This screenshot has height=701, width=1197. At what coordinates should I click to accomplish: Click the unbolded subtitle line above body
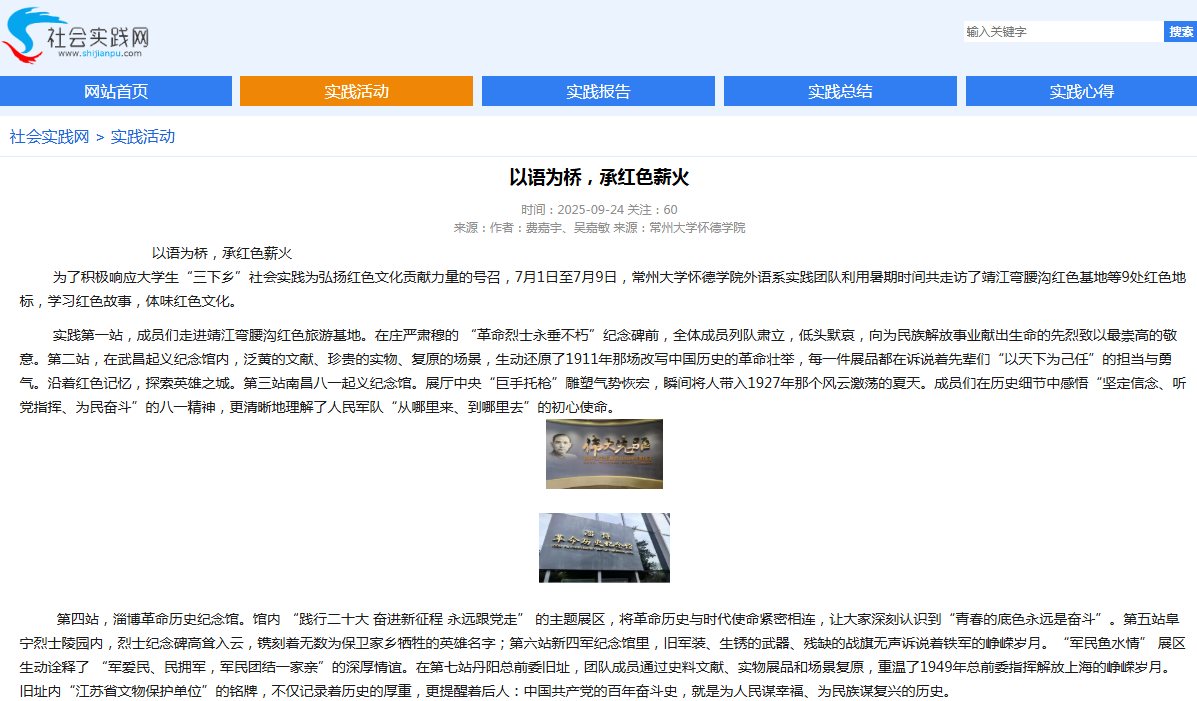(222, 254)
